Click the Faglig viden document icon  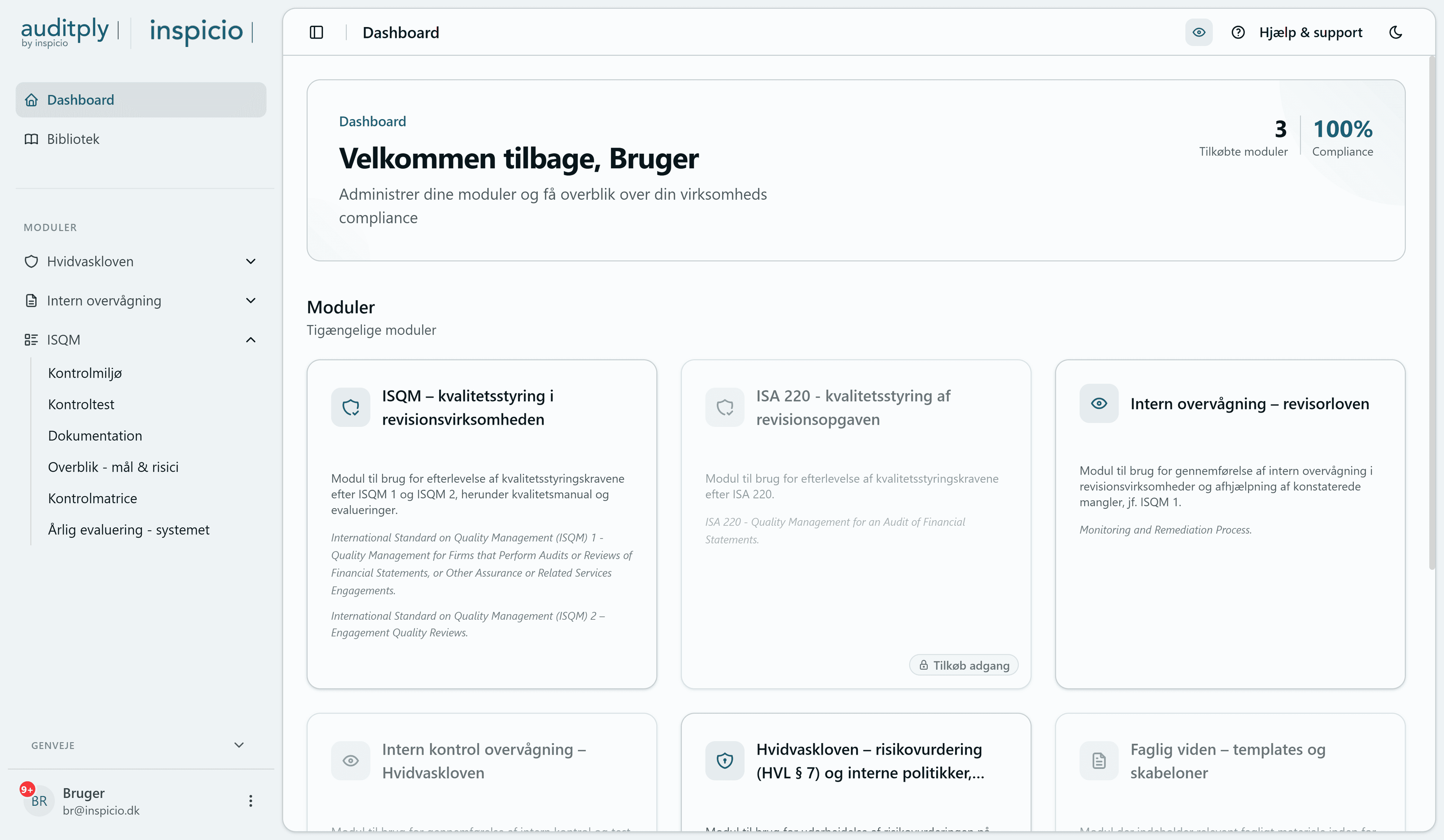1098,760
